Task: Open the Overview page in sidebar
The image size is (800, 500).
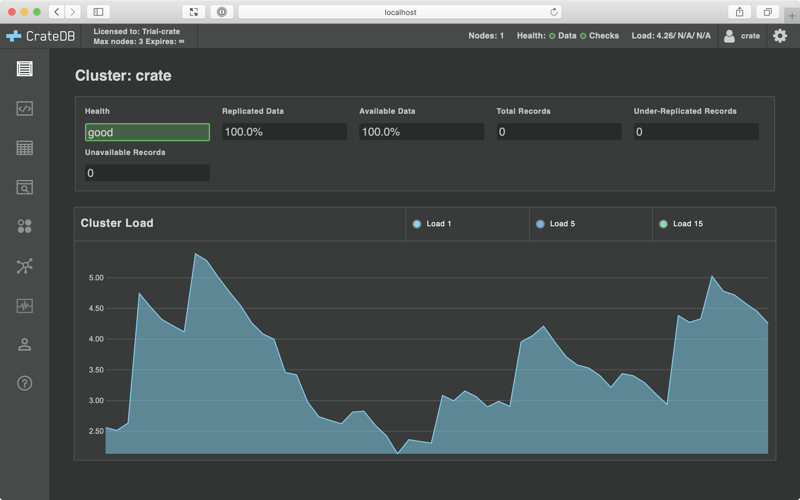Action: [24, 69]
